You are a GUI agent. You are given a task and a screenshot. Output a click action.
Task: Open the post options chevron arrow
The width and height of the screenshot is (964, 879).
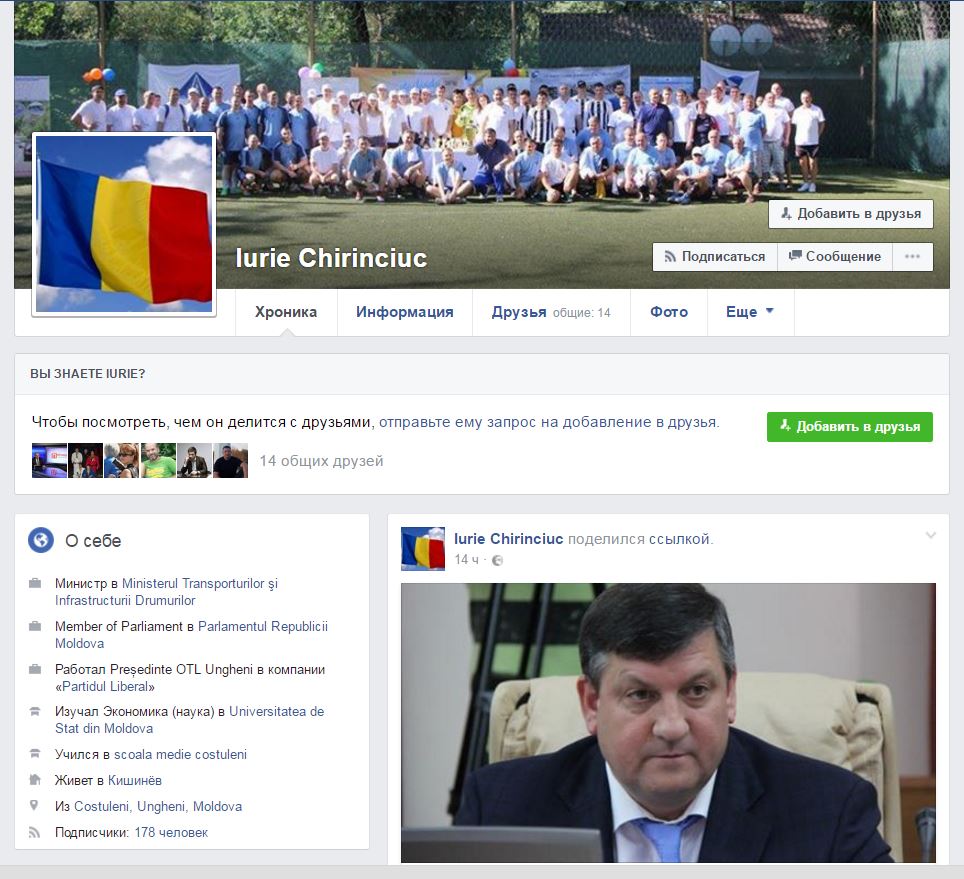pos(931,536)
